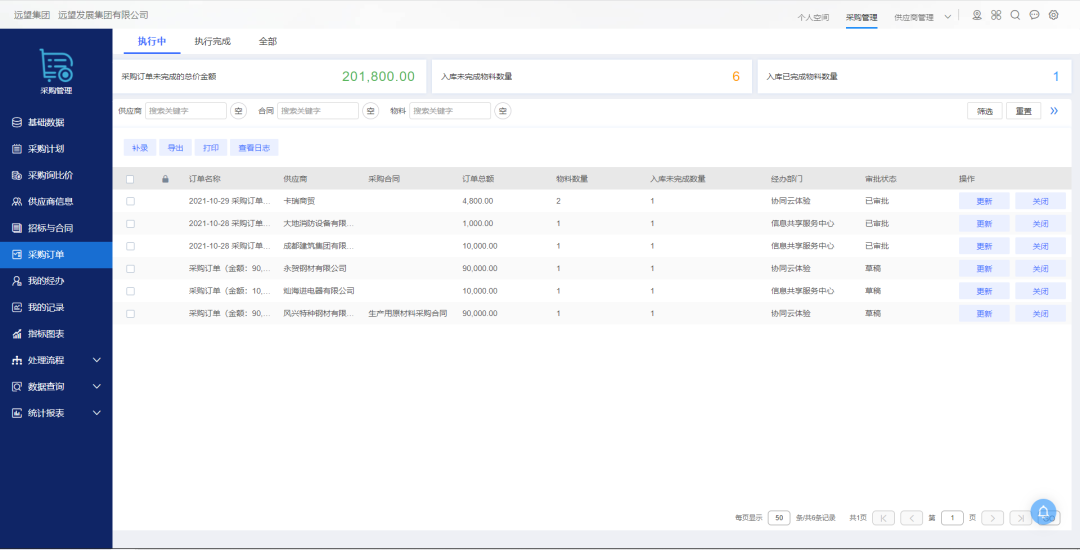Check the row for 灿海进电器有限公司 order

pyautogui.click(x=130, y=291)
